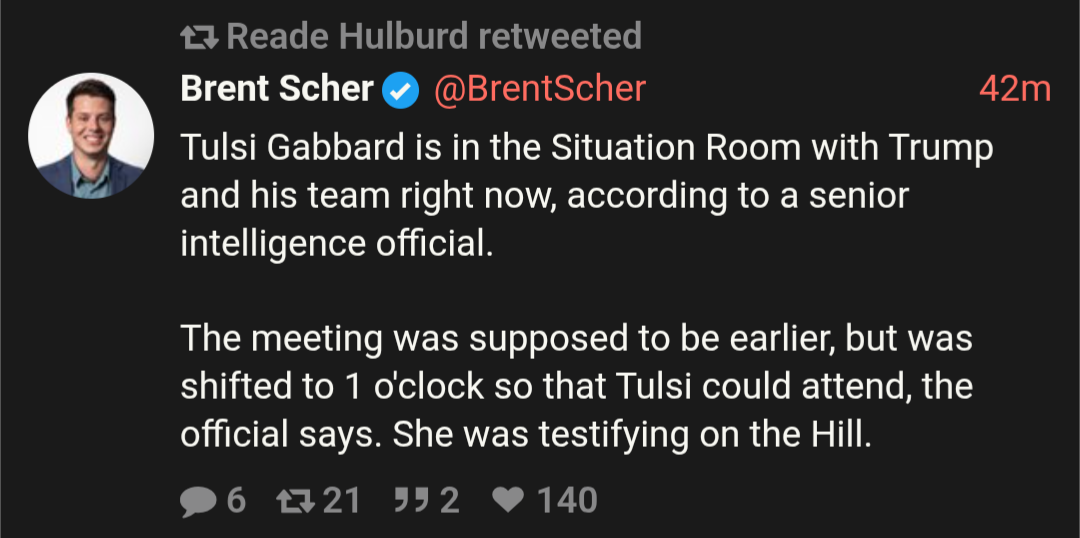Click the 'intelligence official.' text line
This screenshot has width=1080, height=538.
click(x=338, y=245)
